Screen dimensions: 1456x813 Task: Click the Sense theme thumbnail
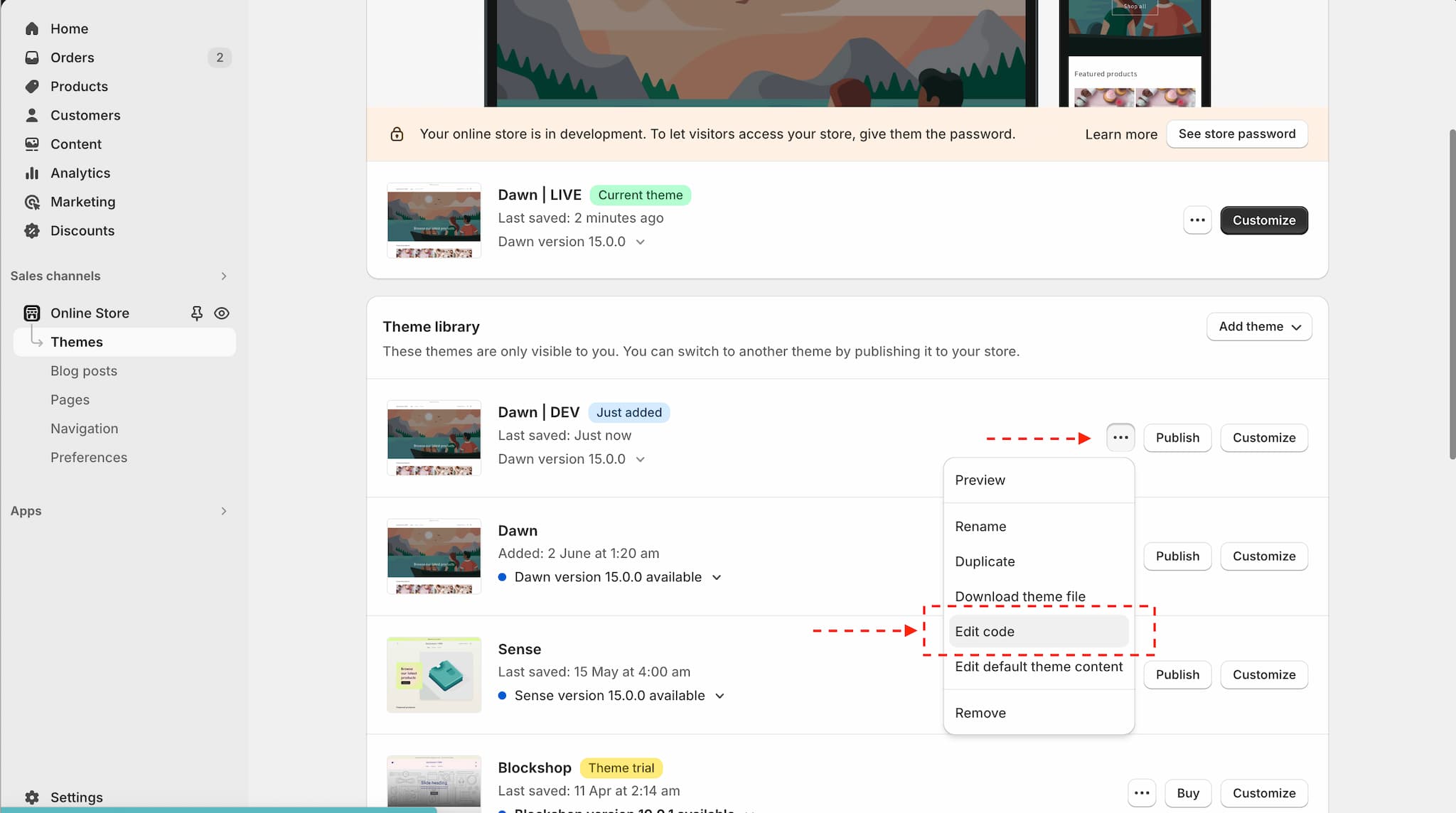[434, 674]
